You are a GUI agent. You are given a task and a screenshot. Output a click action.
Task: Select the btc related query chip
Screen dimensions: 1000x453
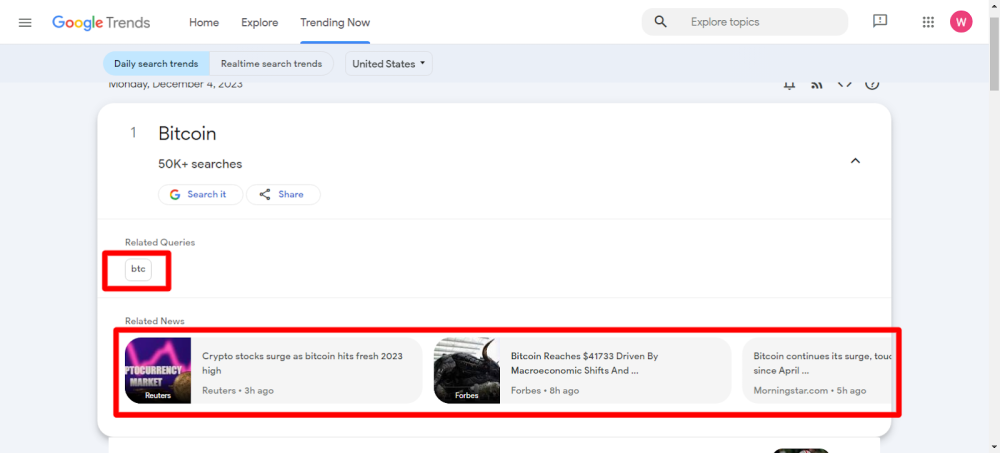click(138, 269)
